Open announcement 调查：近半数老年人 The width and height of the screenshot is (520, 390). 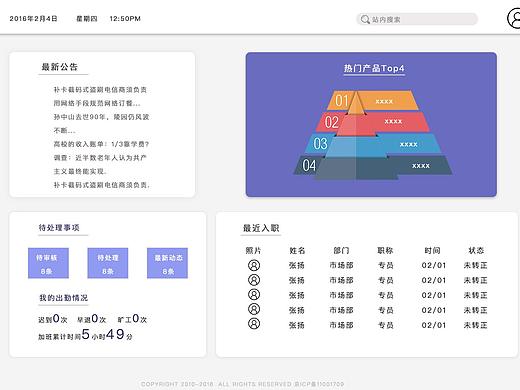[x=100, y=164]
